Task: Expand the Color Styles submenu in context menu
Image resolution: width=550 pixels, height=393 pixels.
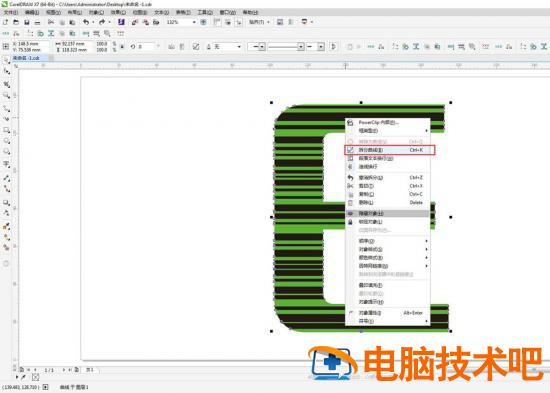Action: pyautogui.click(x=388, y=258)
